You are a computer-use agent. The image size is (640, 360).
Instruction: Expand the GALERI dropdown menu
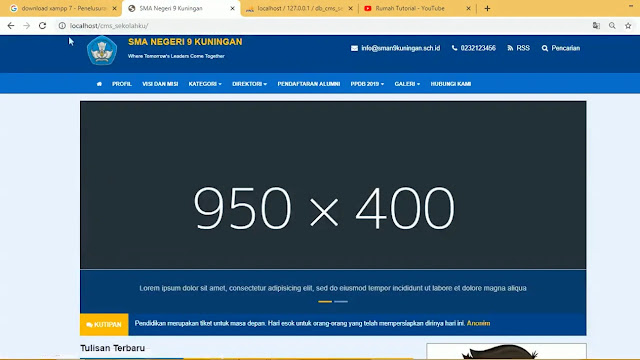click(407, 84)
